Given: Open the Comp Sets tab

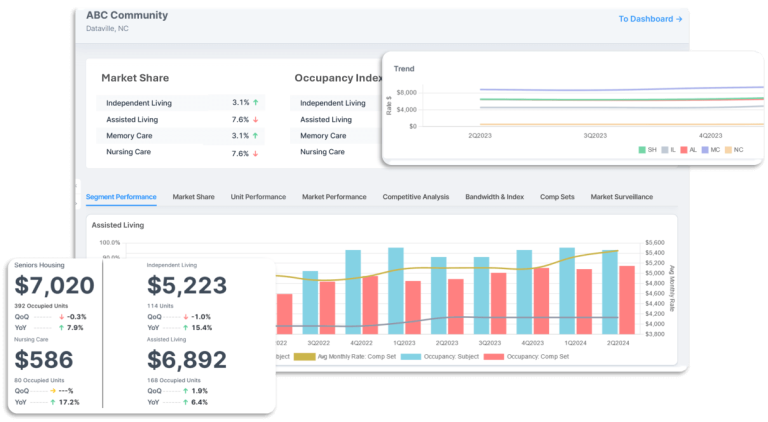Looking at the screenshot, I should 557,197.
